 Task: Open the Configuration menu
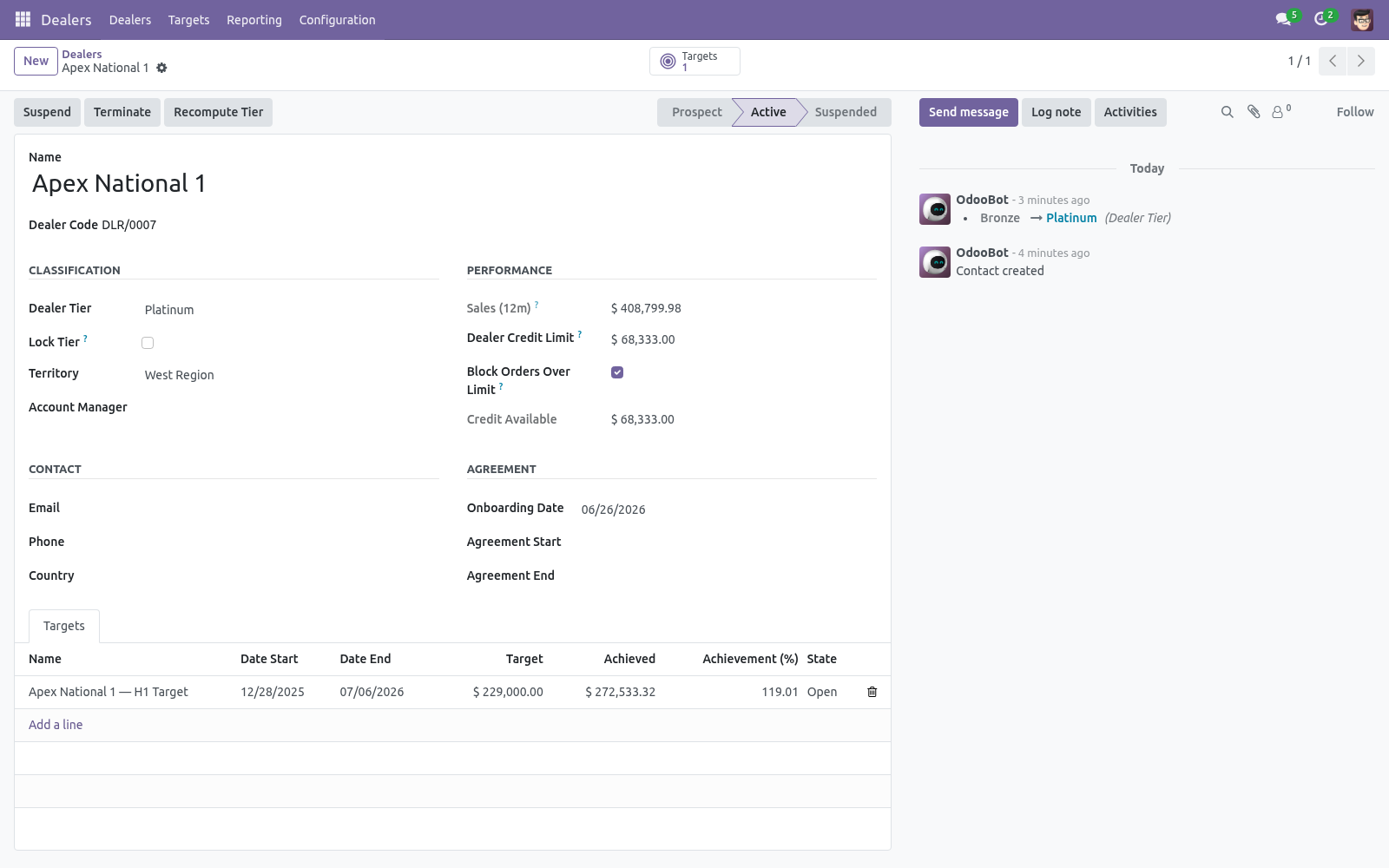tap(337, 19)
